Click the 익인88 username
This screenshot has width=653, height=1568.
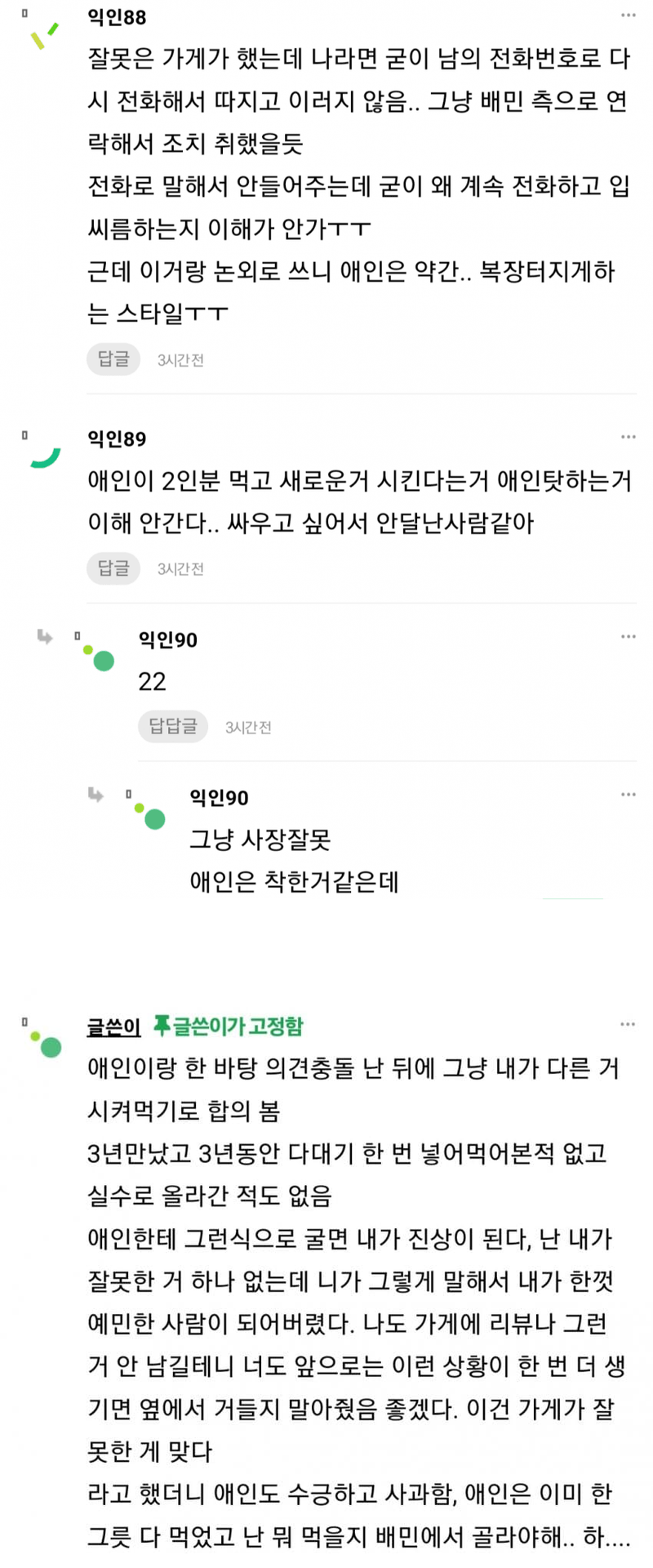point(117,16)
